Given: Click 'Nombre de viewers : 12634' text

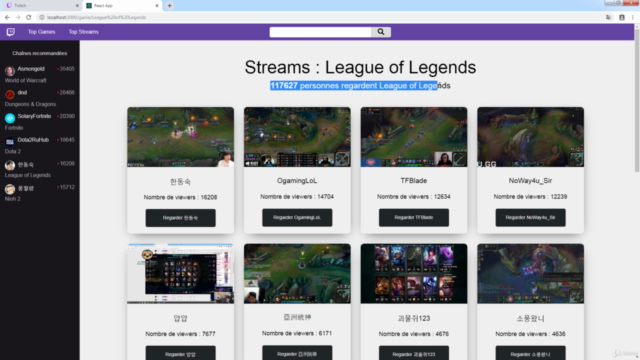Looking at the screenshot, I should 414,197.
